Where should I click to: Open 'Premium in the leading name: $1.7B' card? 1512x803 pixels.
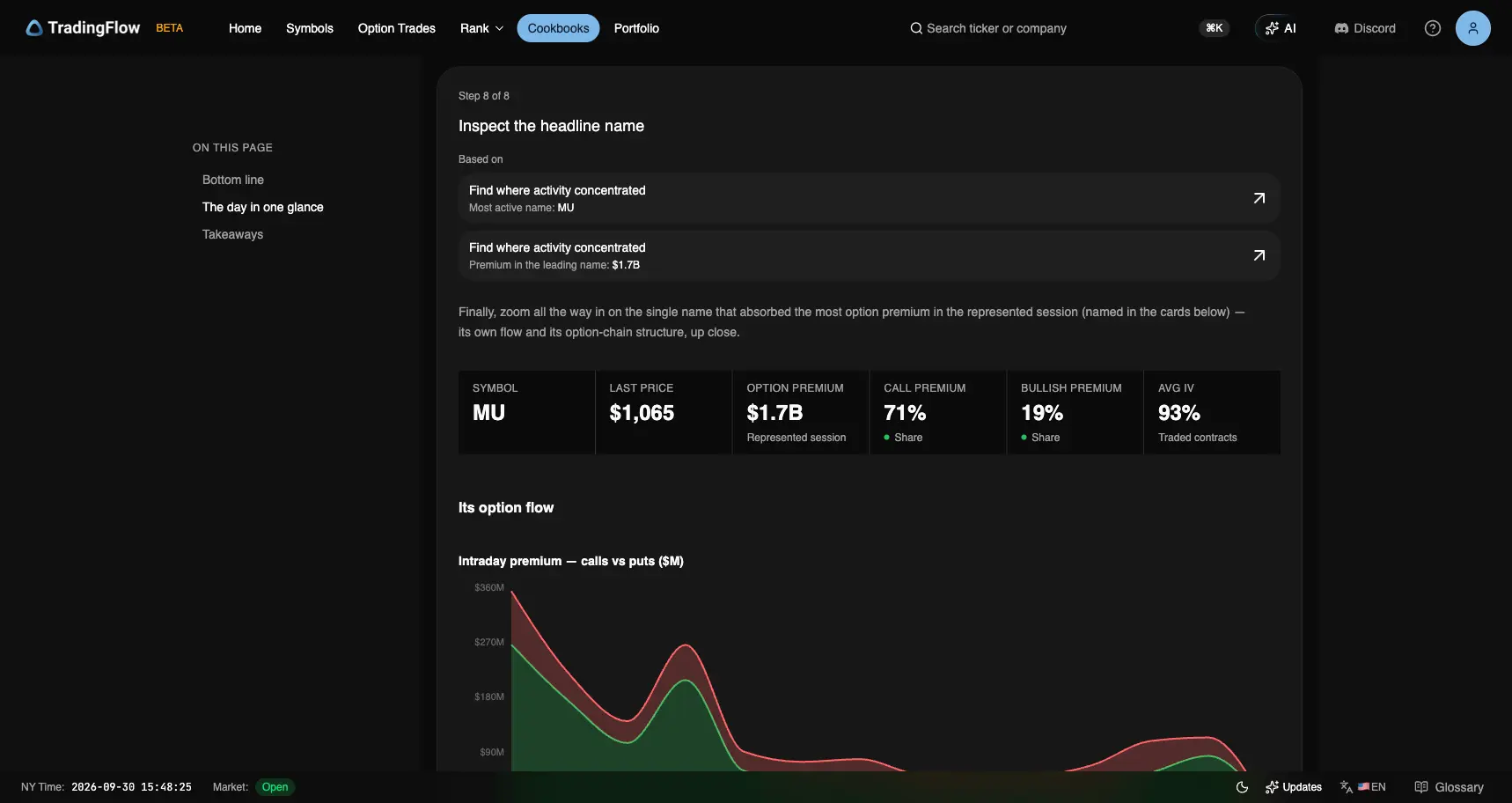(869, 255)
